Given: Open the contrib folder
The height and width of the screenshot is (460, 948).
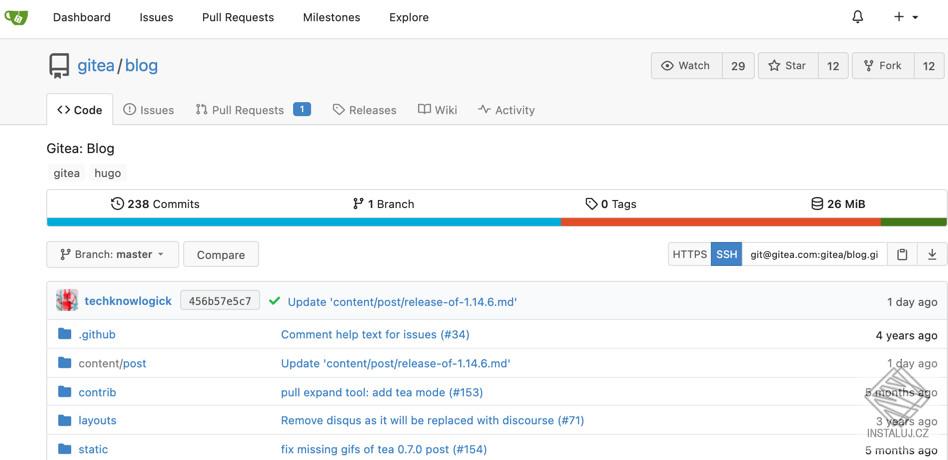Looking at the screenshot, I should [x=97, y=392].
